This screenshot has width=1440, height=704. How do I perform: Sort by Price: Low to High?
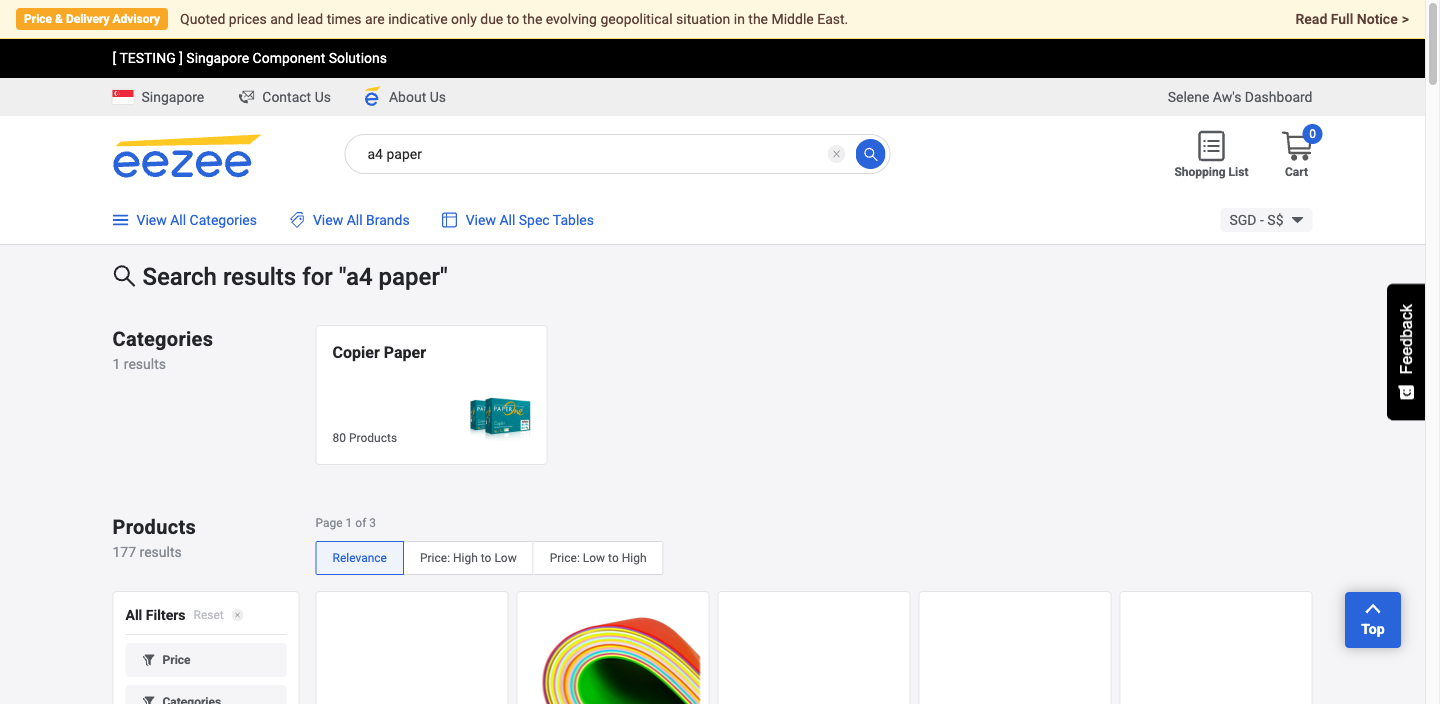pyautogui.click(x=598, y=558)
